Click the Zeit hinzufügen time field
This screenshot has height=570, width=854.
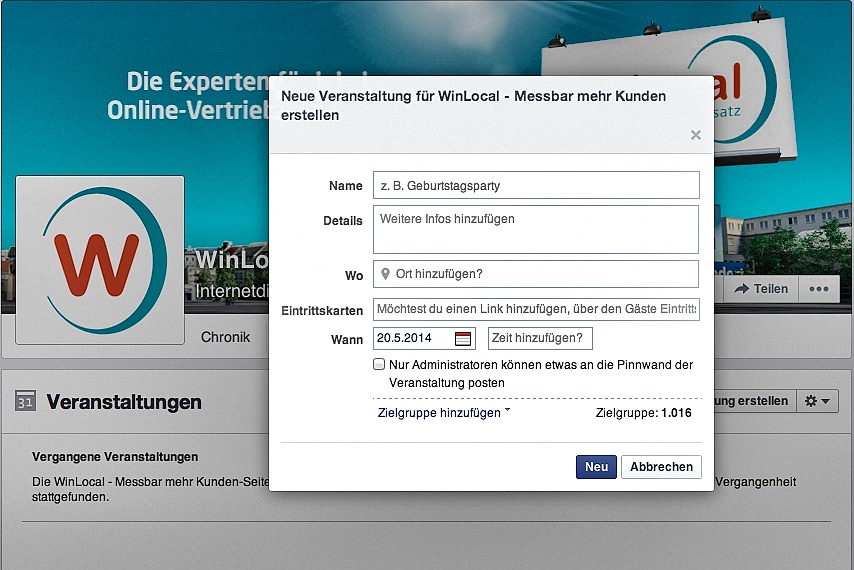(540, 338)
